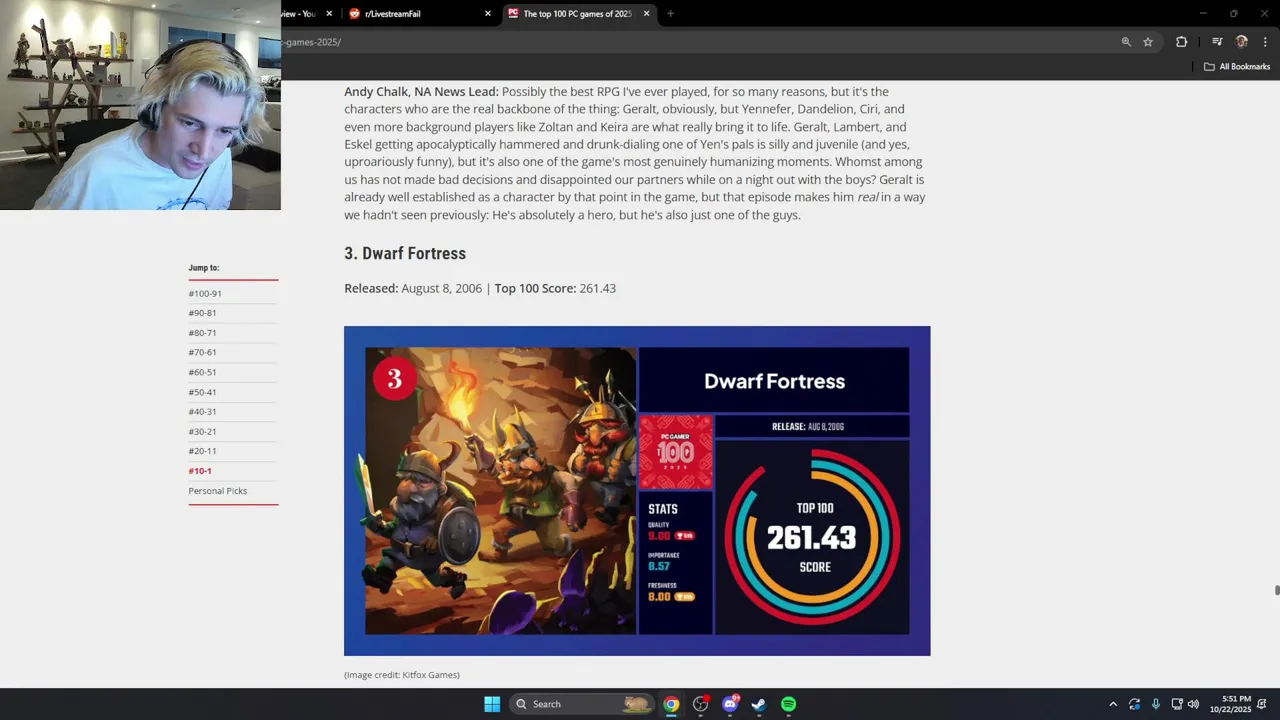Click the red number 3 badge
The height and width of the screenshot is (720, 1280).
click(x=394, y=379)
